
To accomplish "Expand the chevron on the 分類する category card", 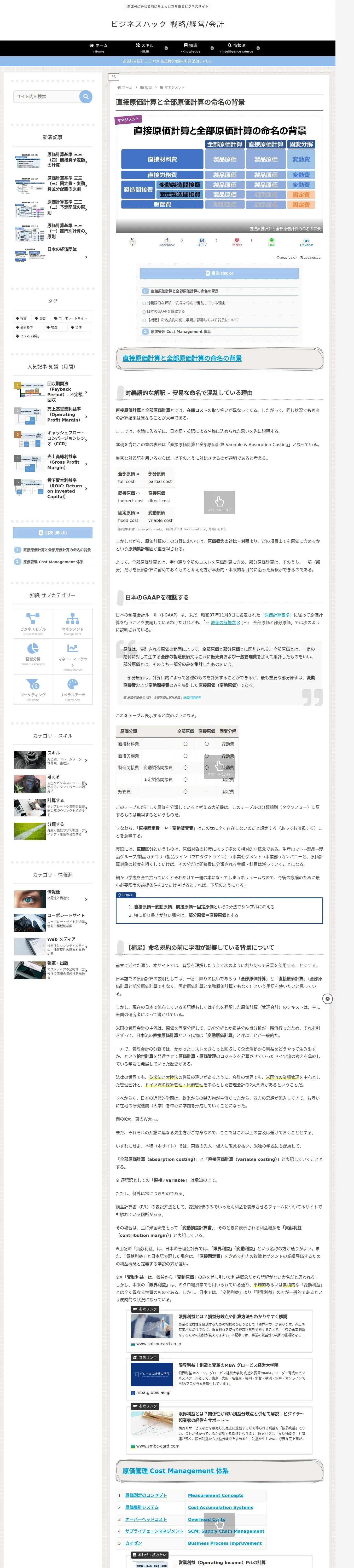I will 86,832.
